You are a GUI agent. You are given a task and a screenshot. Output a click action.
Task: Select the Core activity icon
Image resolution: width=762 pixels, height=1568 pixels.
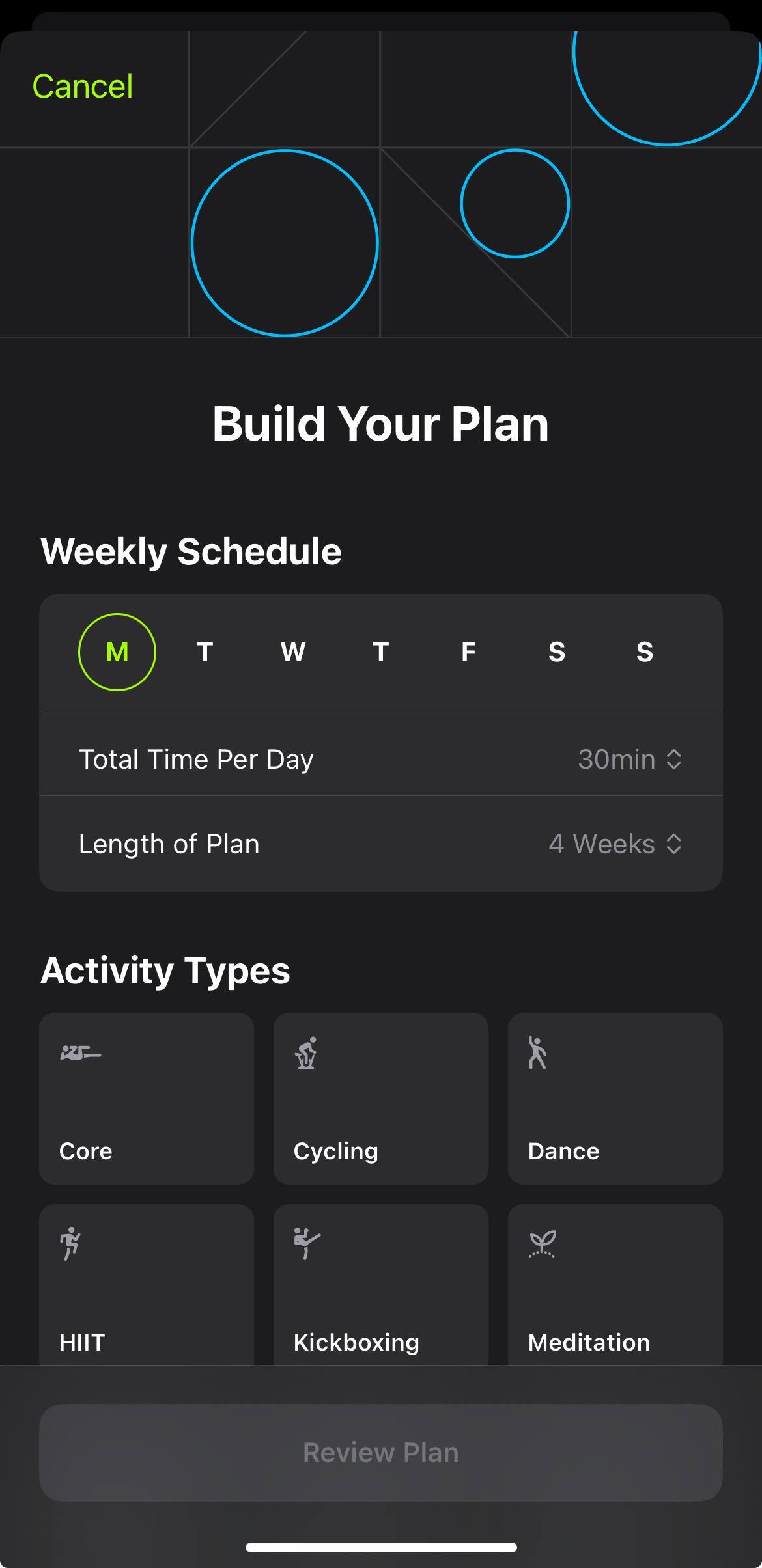click(81, 1052)
